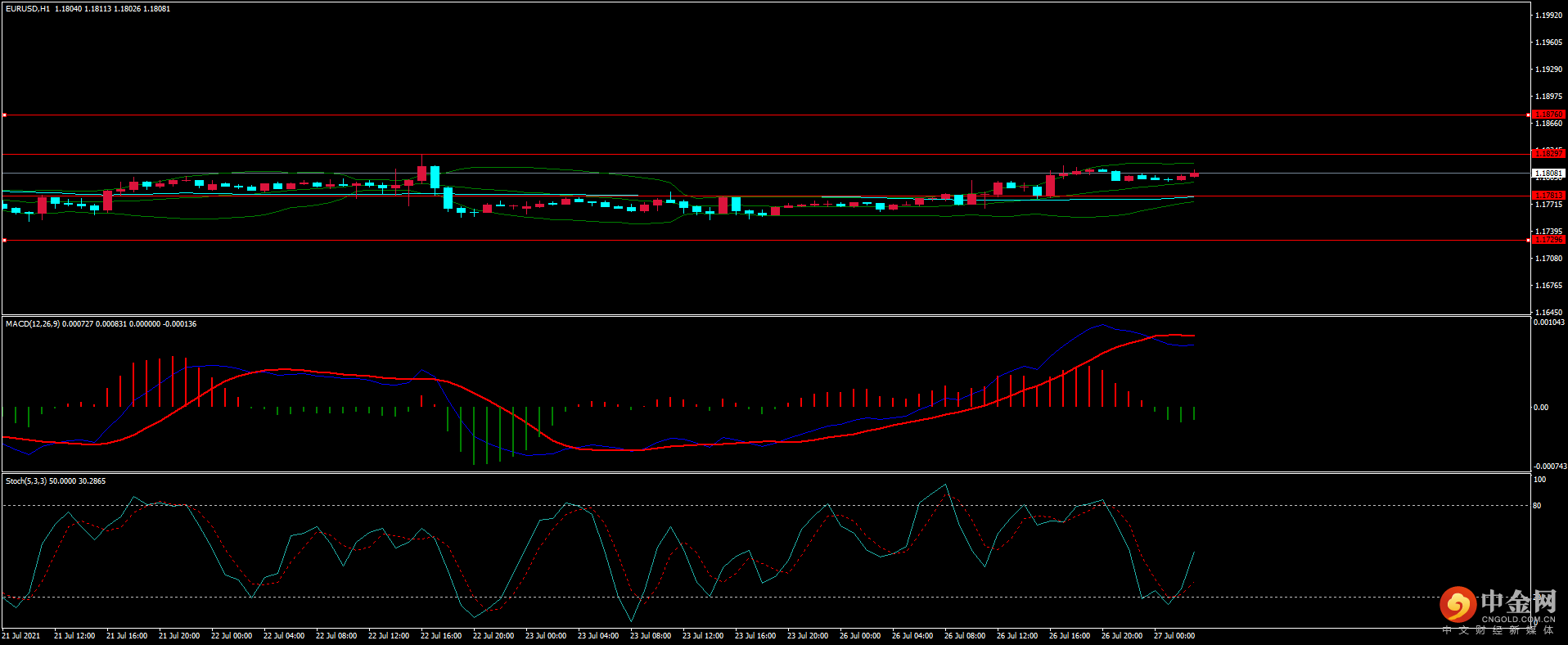1568x645 pixels.
Task: Click the 23 Jul 00:00 time axis label
Action: pos(545,636)
